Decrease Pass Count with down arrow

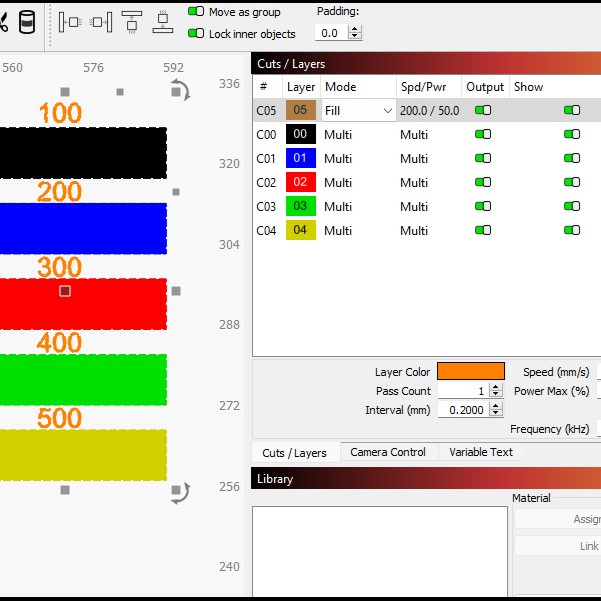(x=496, y=394)
